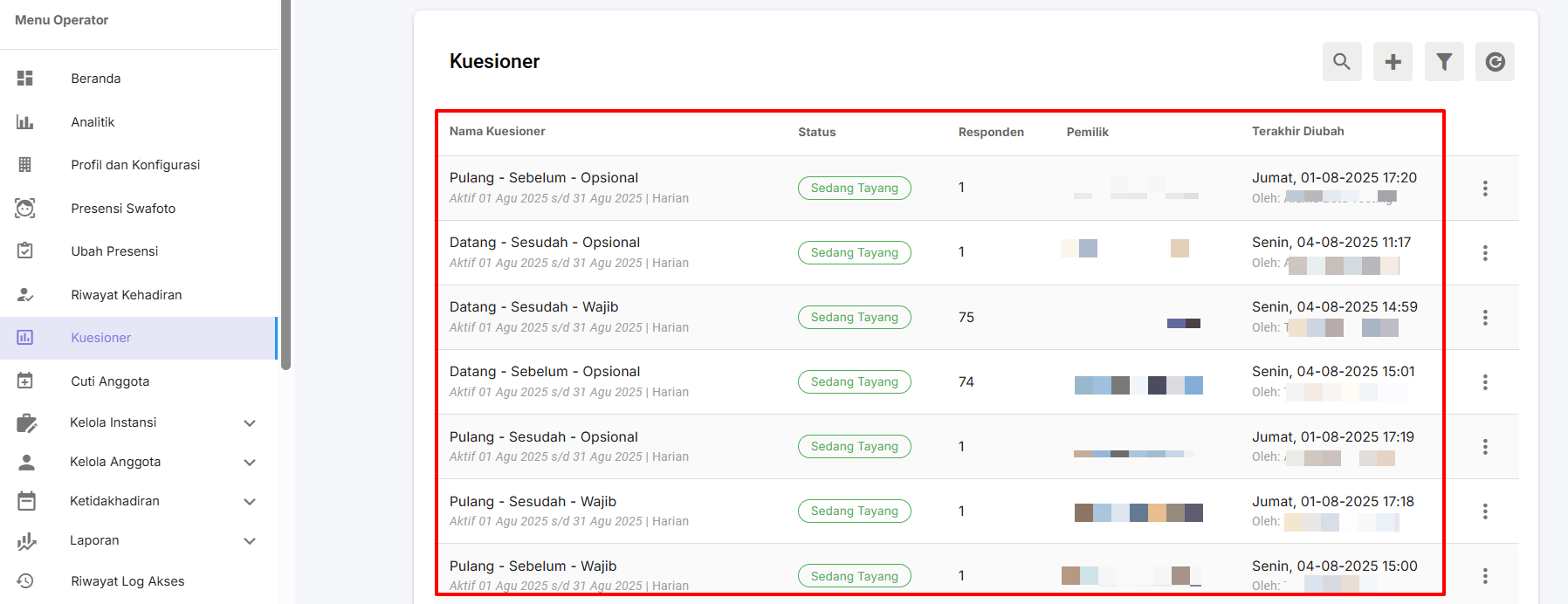Screen dimensions: 1568x604
Task: Expand the Laporan chevron
Action: click(250, 541)
